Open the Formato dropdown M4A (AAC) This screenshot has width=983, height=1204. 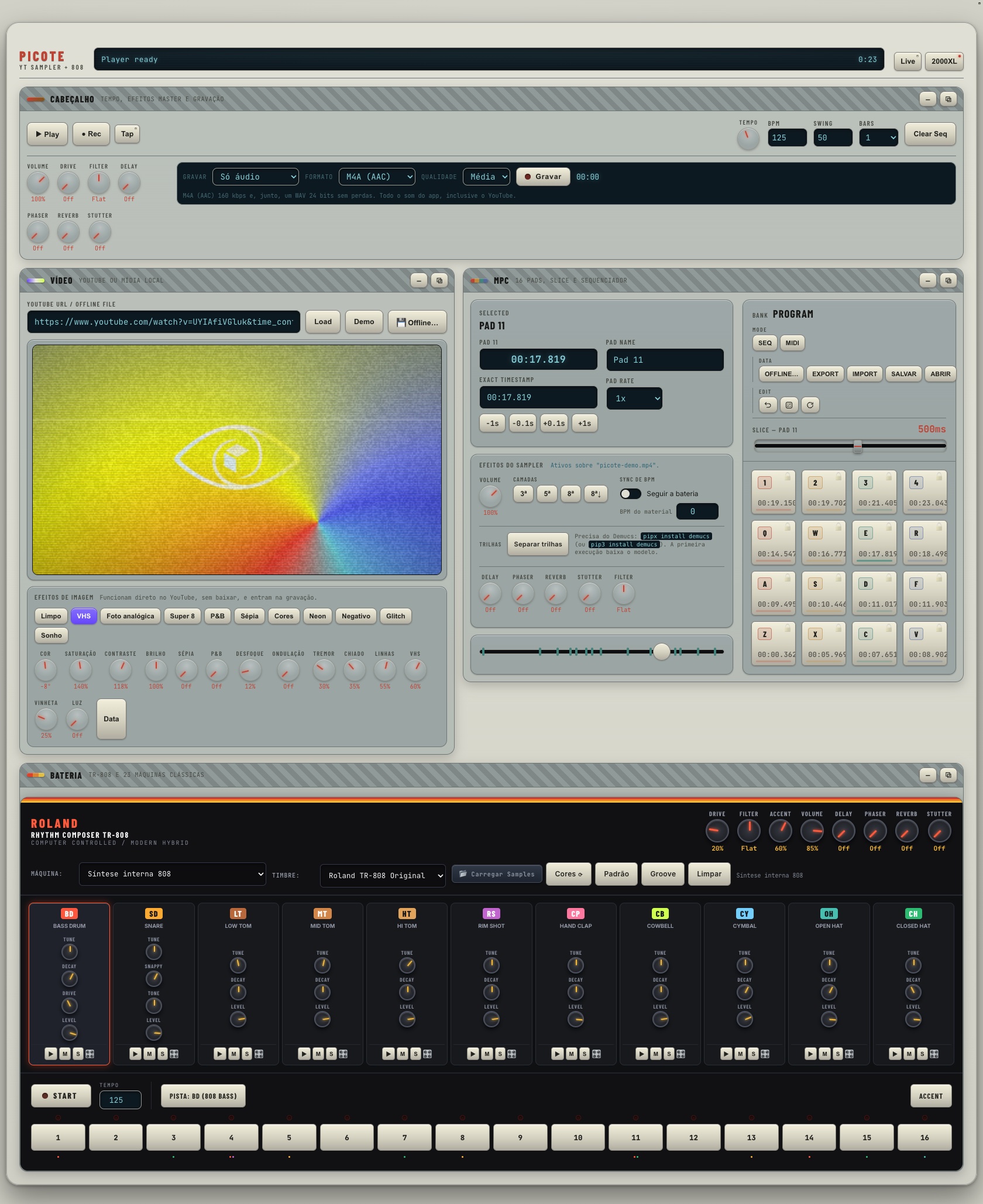tap(377, 177)
